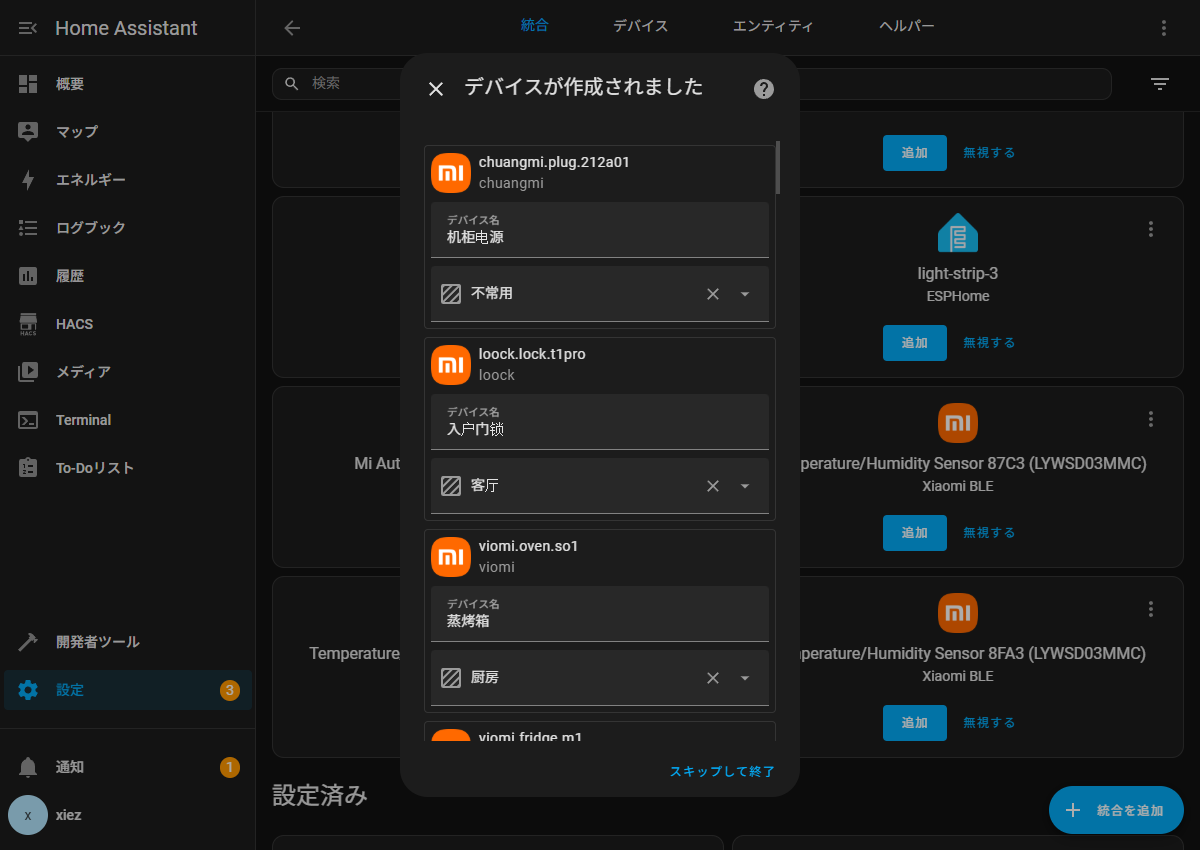Image resolution: width=1200 pixels, height=850 pixels.
Task: Switch to the デバイス tab
Action: coord(641,26)
